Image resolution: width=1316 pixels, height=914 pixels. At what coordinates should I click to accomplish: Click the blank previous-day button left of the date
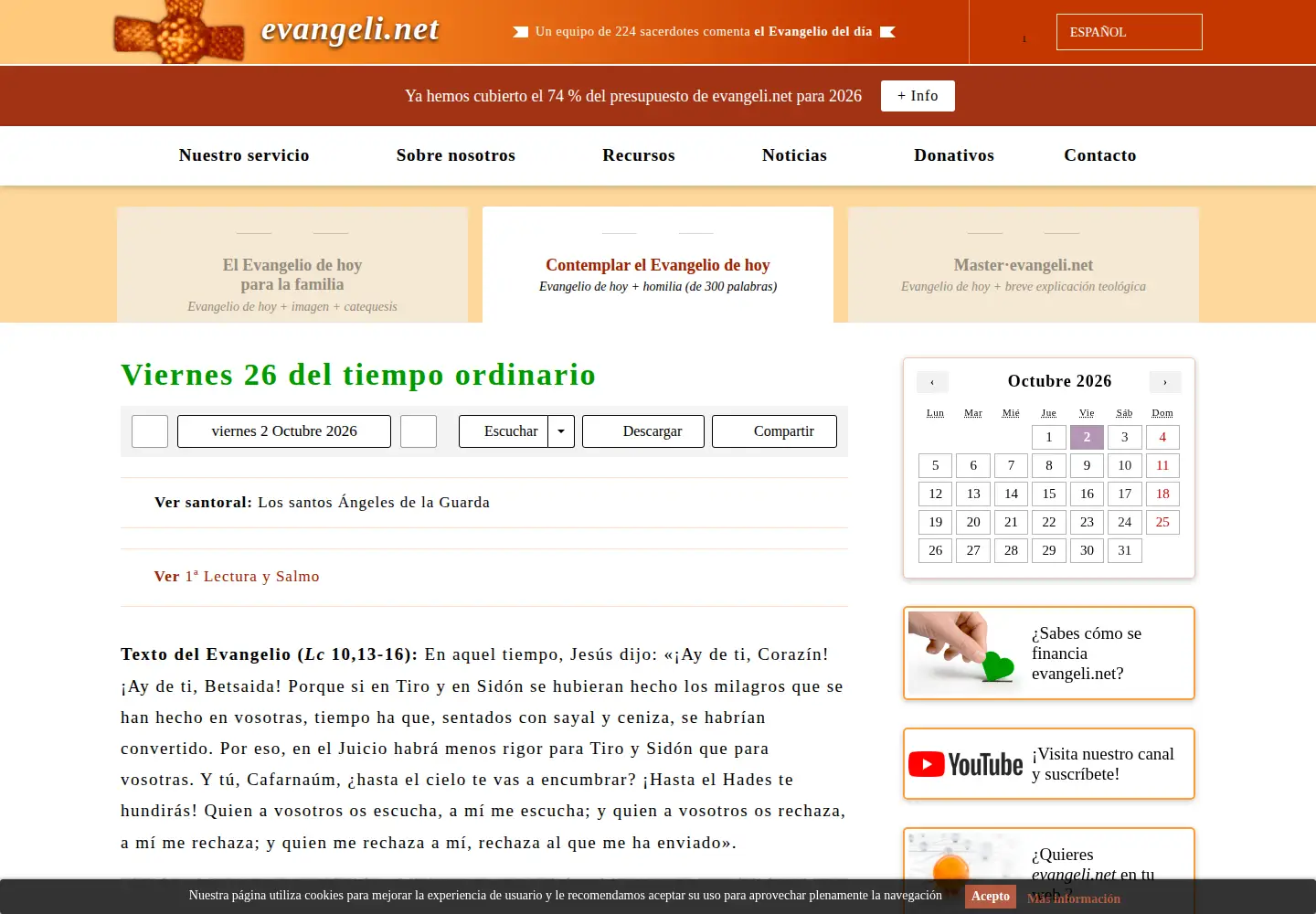tap(150, 431)
